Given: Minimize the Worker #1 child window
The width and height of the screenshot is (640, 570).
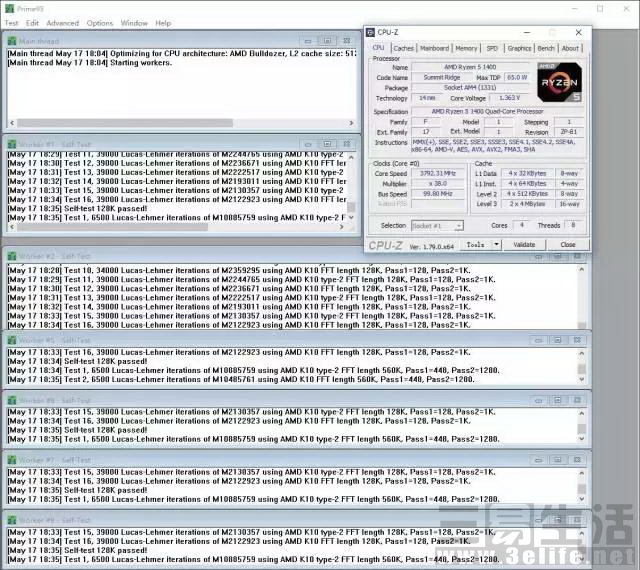Looking at the screenshot, I should (x=308, y=144).
